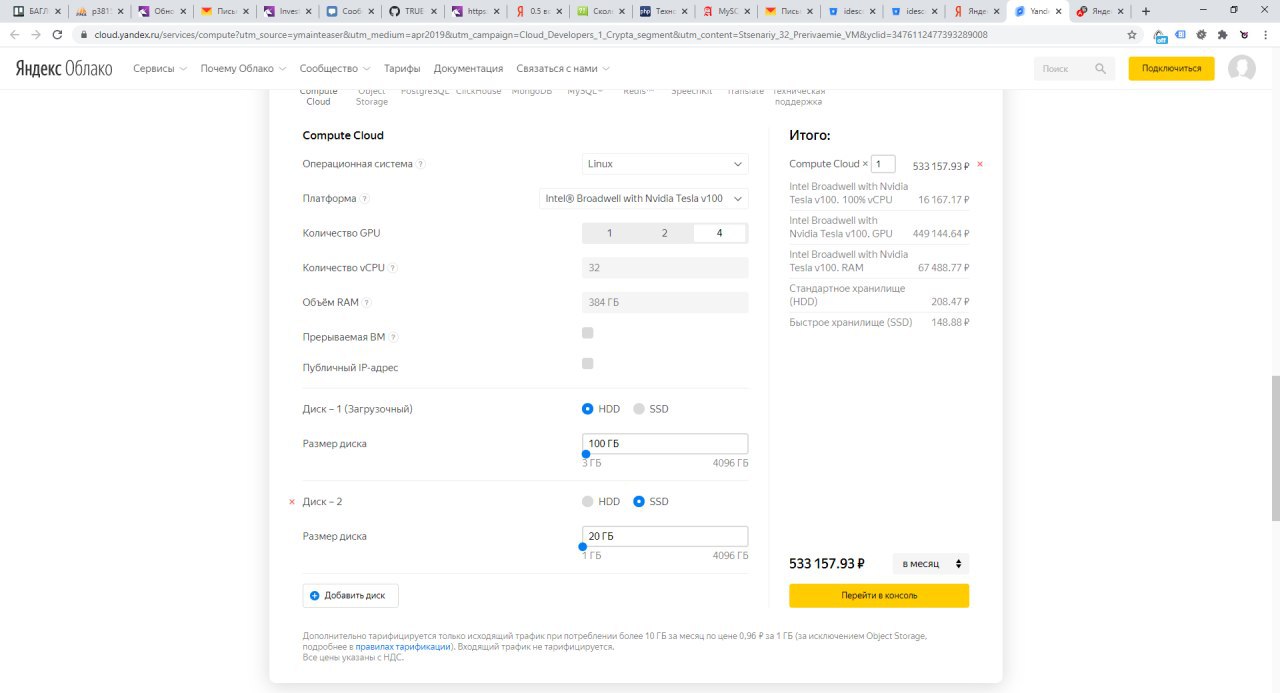This screenshot has height=693, width=1280.
Task: Click the search magnifier icon
Action: pos(1100,69)
